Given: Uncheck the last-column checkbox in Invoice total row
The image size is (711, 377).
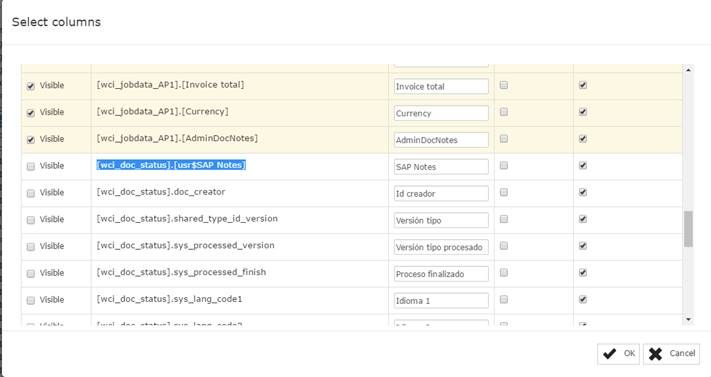Looking at the screenshot, I should point(583,85).
